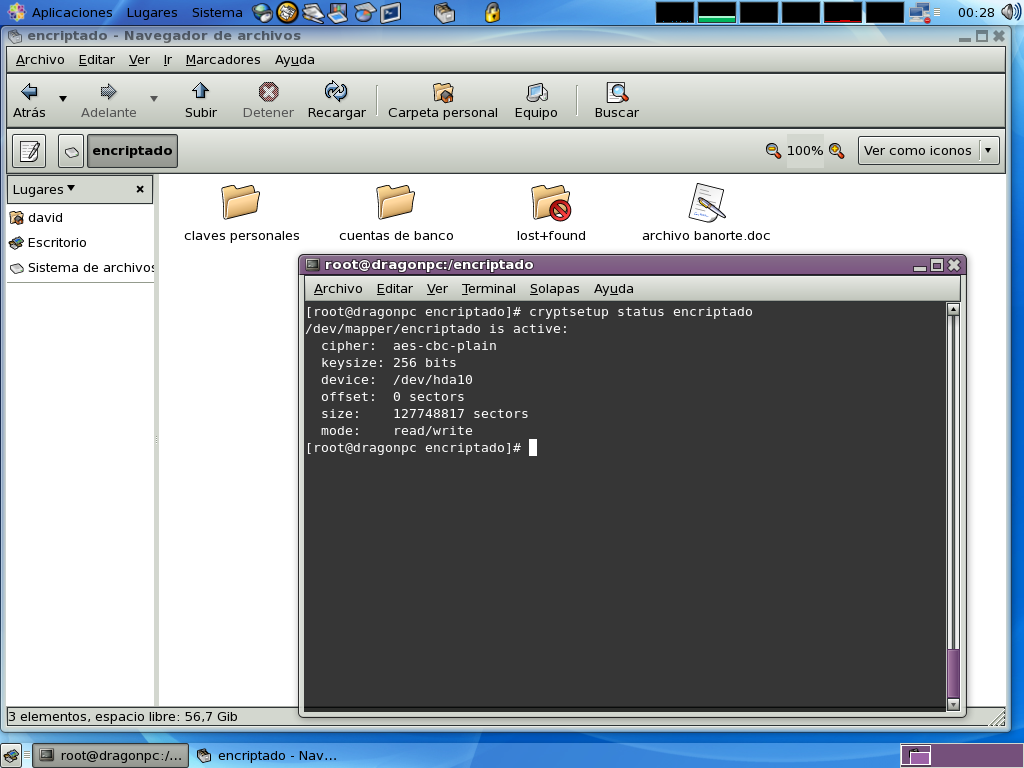The width and height of the screenshot is (1024, 768).
Task: Reload folder with Recargar icon
Action: [336, 92]
